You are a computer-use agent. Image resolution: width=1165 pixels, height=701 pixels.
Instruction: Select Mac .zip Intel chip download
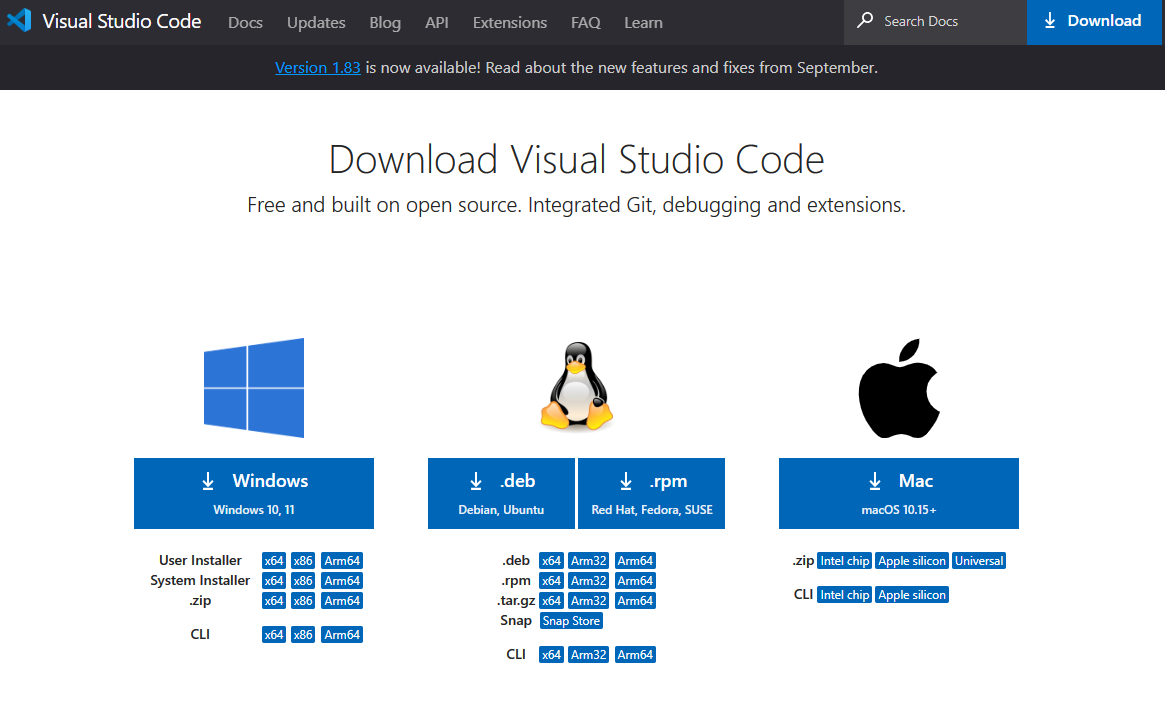click(845, 561)
